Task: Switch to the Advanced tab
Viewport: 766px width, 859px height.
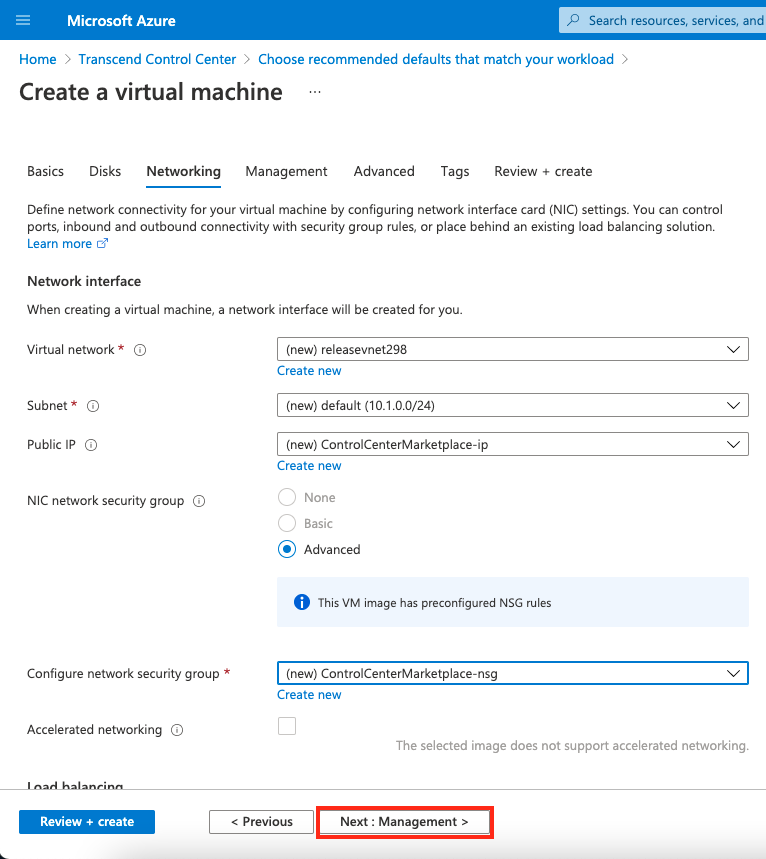Action: (384, 171)
